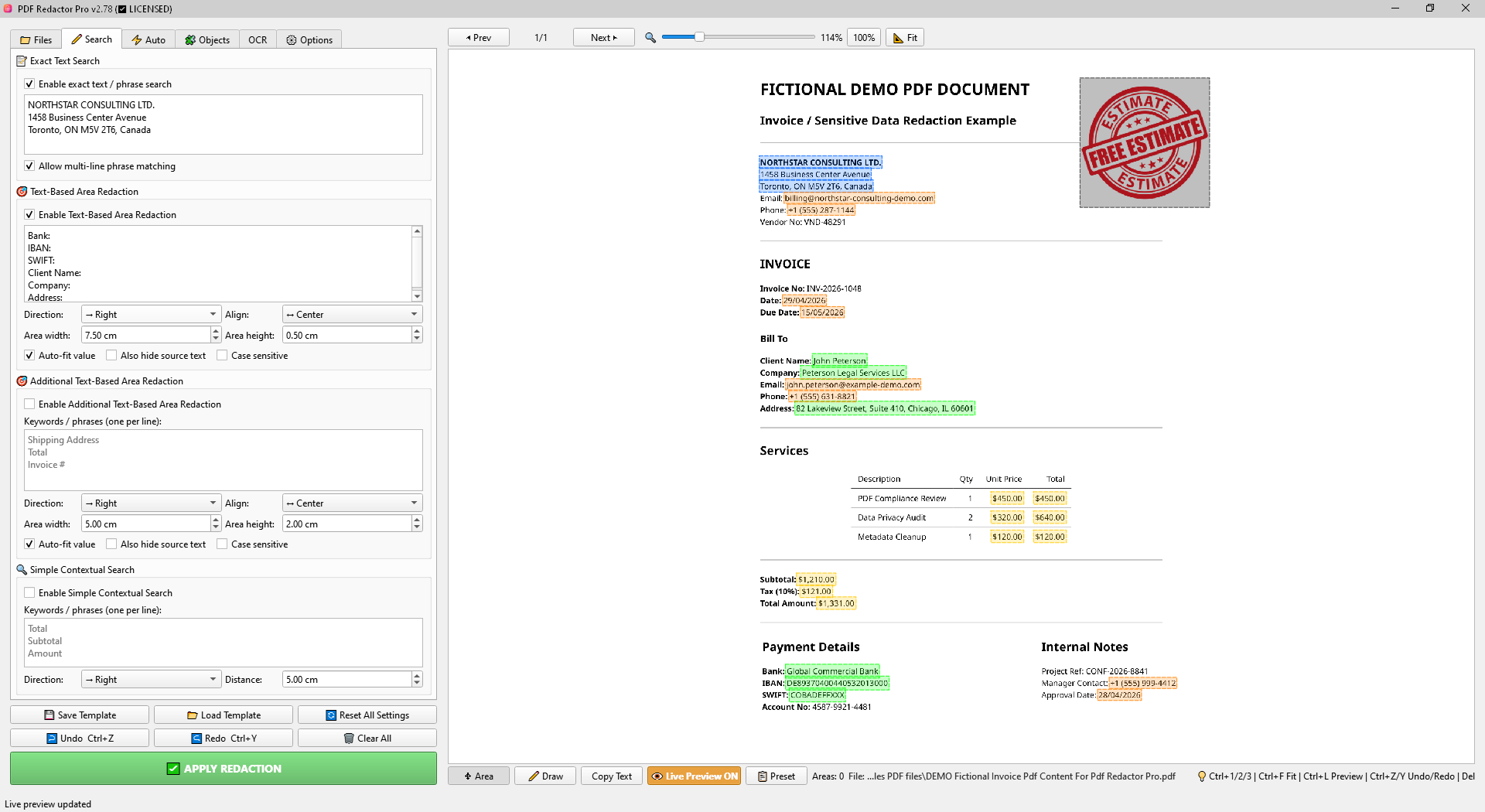Set zoom to 100%

[x=864, y=38]
